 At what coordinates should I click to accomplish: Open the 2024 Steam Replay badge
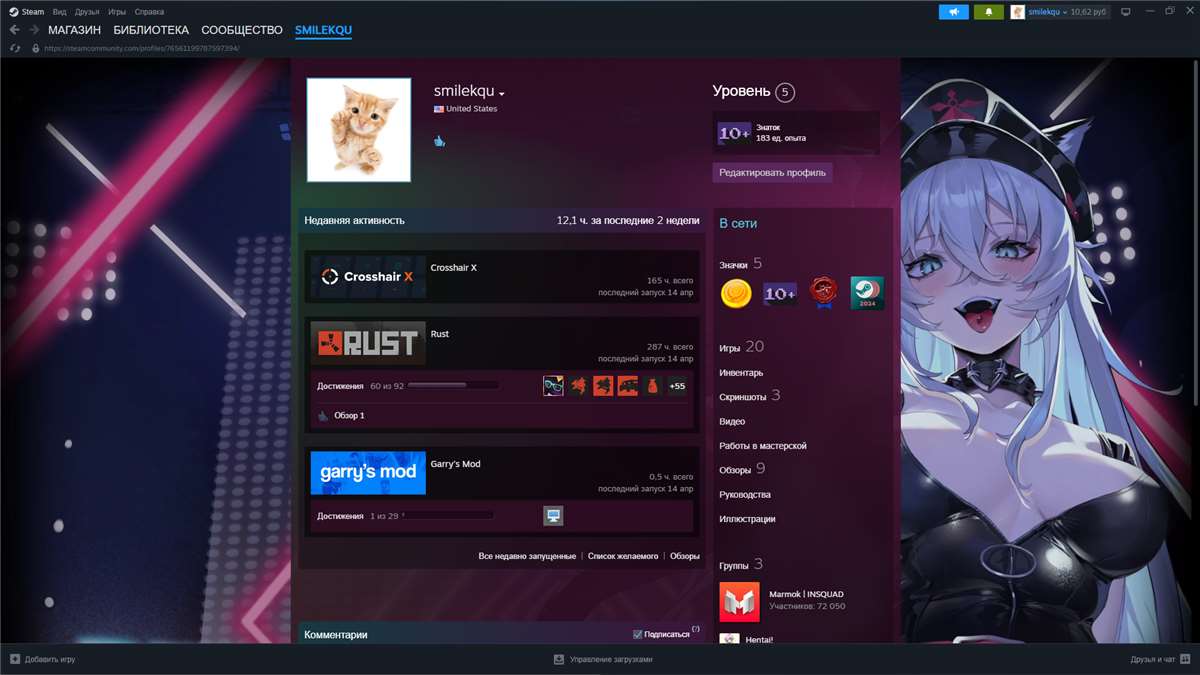(x=866, y=294)
